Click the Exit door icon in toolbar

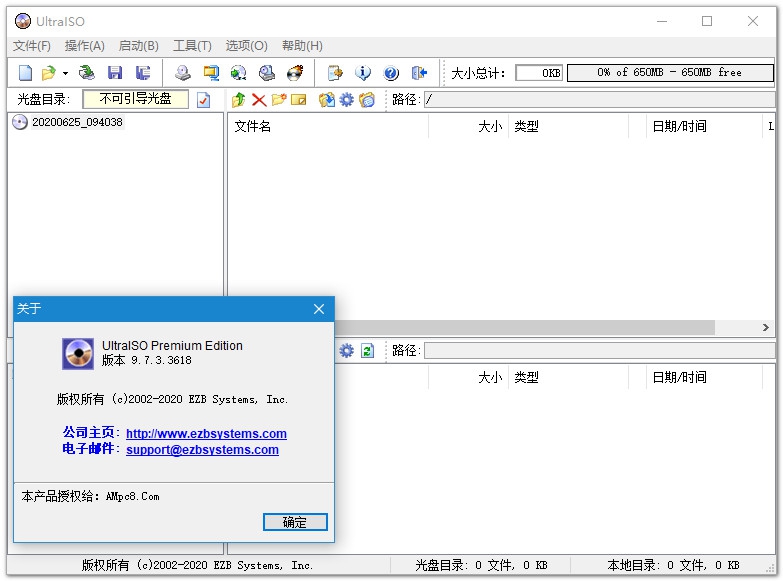coord(419,73)
